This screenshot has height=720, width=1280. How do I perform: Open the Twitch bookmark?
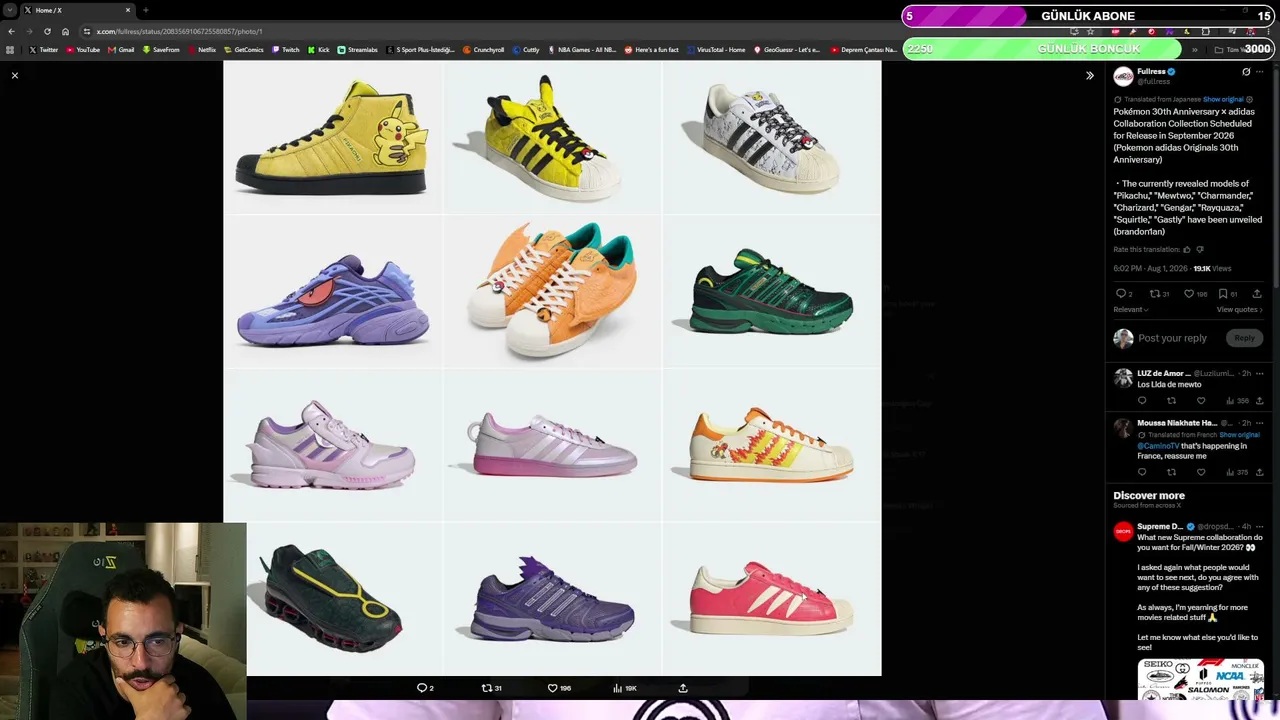(286, 50)
